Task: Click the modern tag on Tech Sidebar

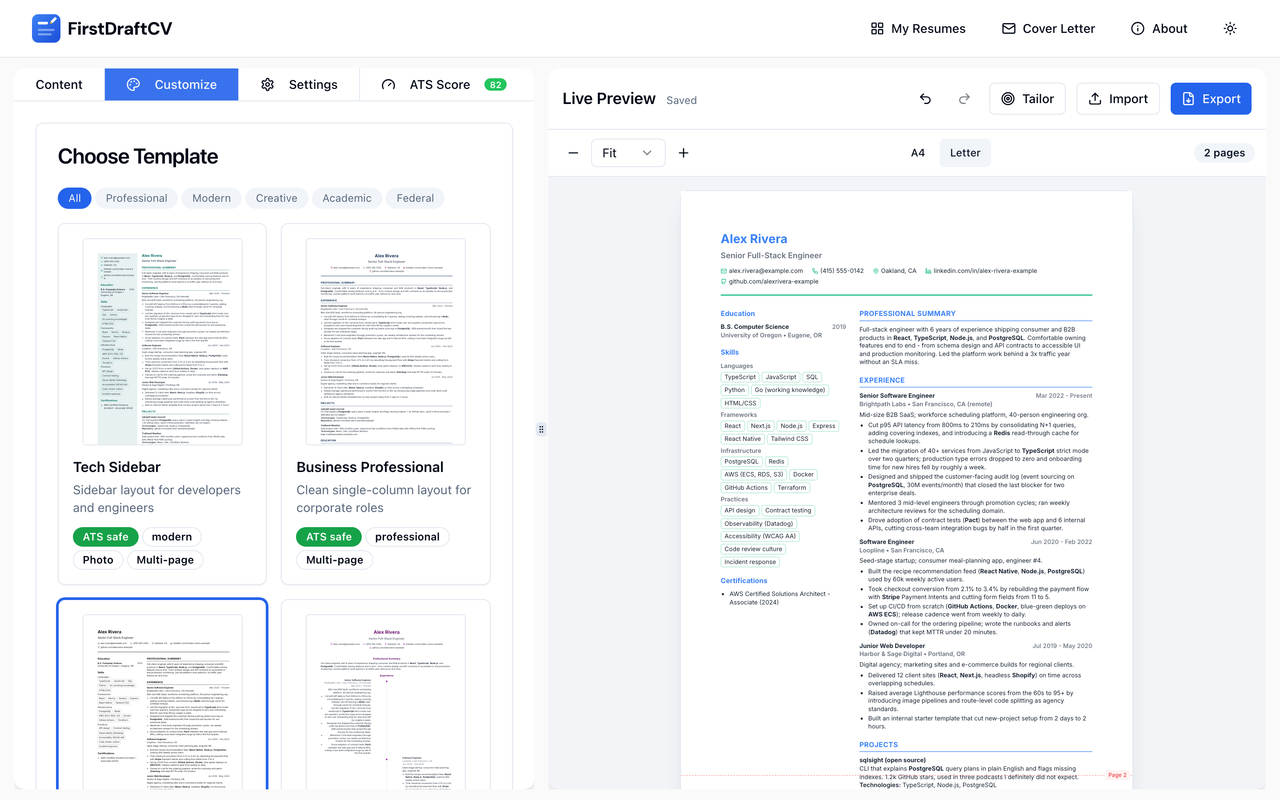Action: point(172,537)
